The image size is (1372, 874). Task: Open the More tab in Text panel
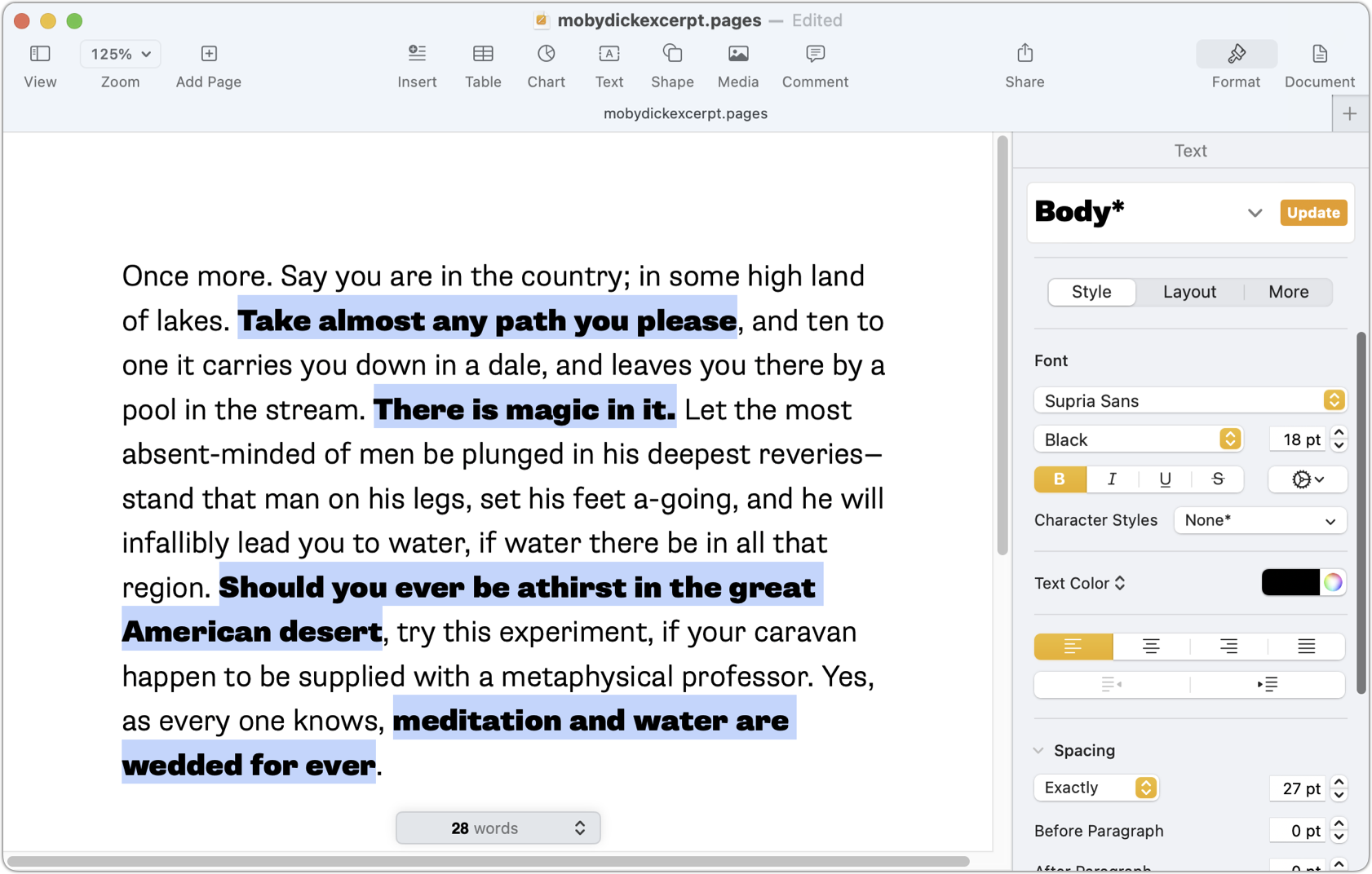point(1288,292)
